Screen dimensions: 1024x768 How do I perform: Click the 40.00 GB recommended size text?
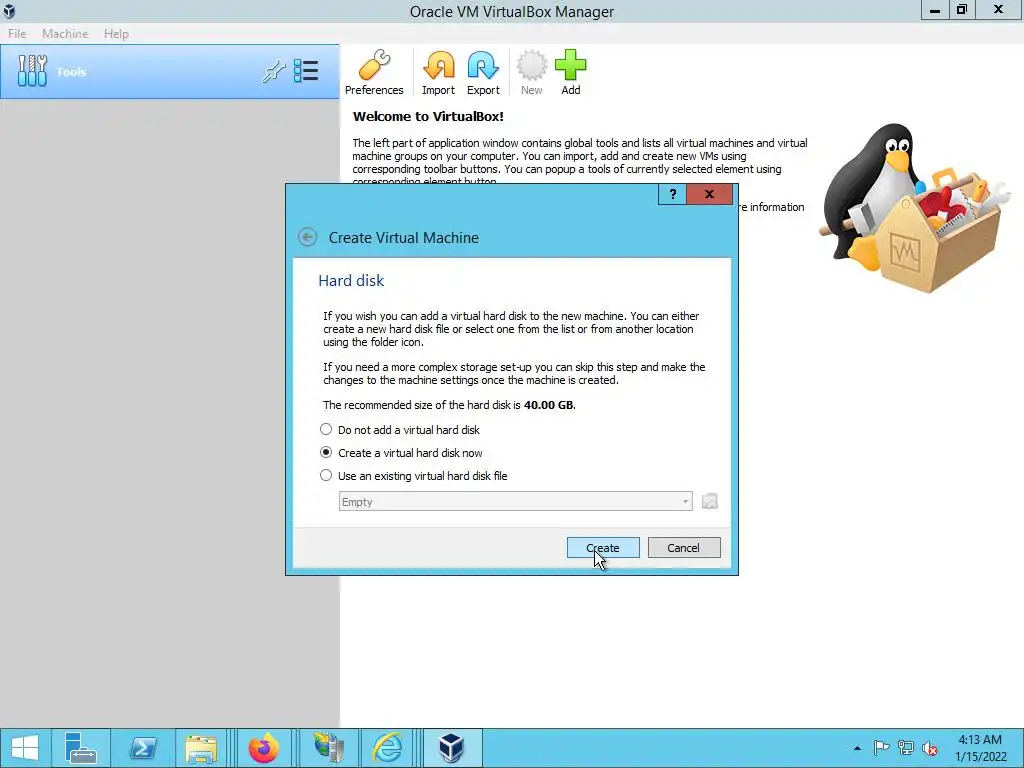tap(549, 405)
